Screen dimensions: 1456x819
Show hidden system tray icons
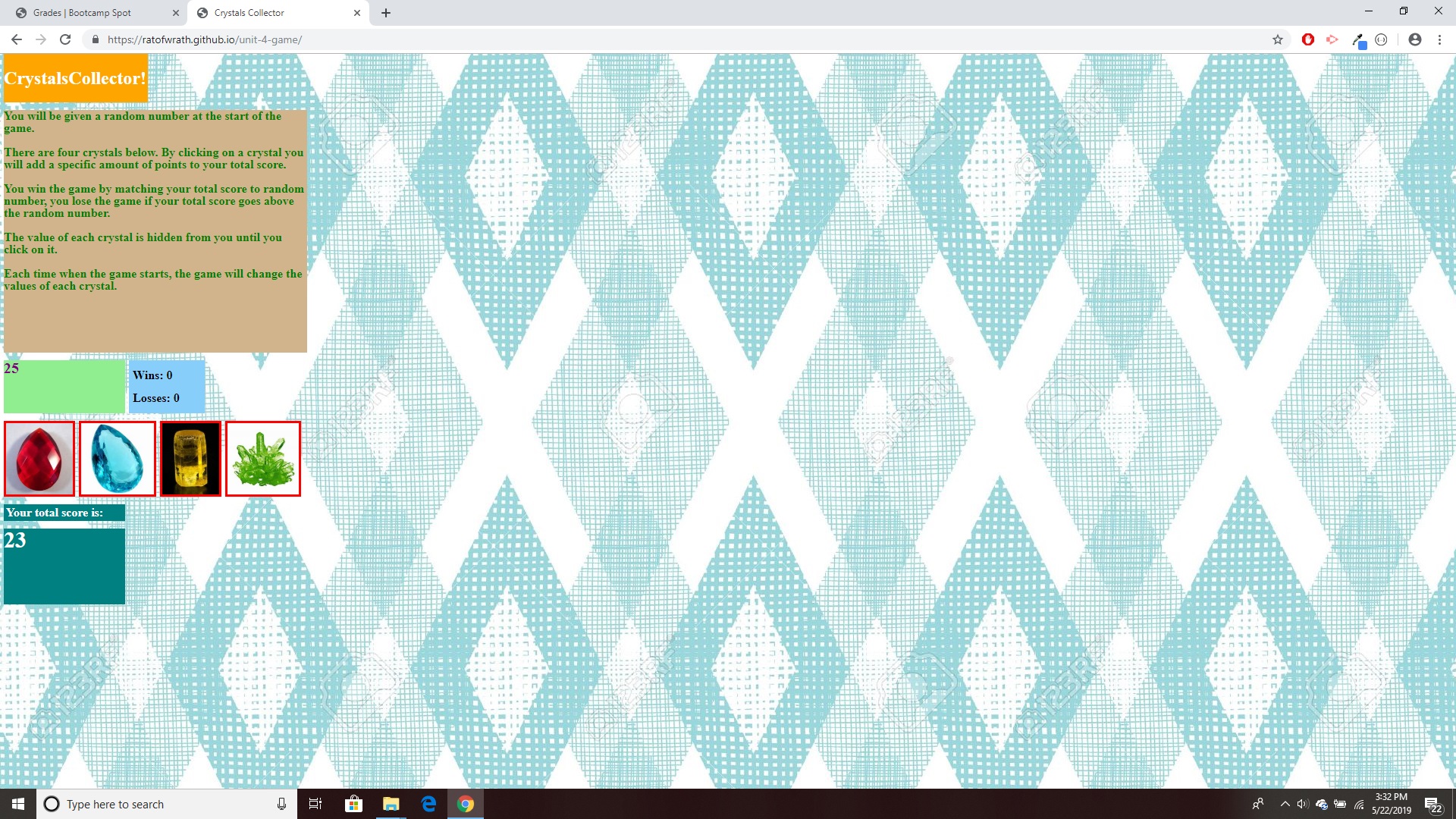(1285, 804)
